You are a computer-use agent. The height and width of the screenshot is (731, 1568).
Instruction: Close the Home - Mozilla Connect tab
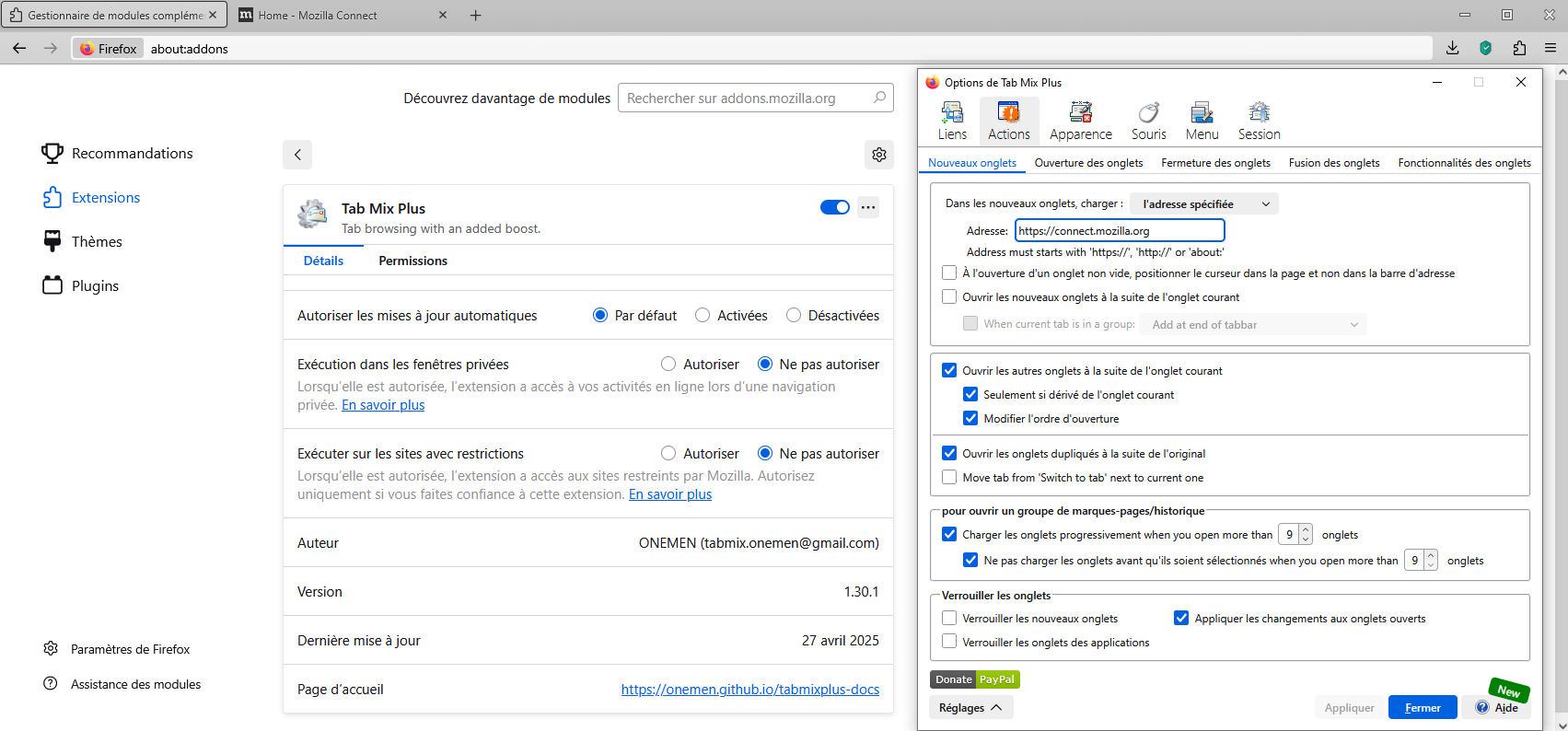tap(443, 15)
